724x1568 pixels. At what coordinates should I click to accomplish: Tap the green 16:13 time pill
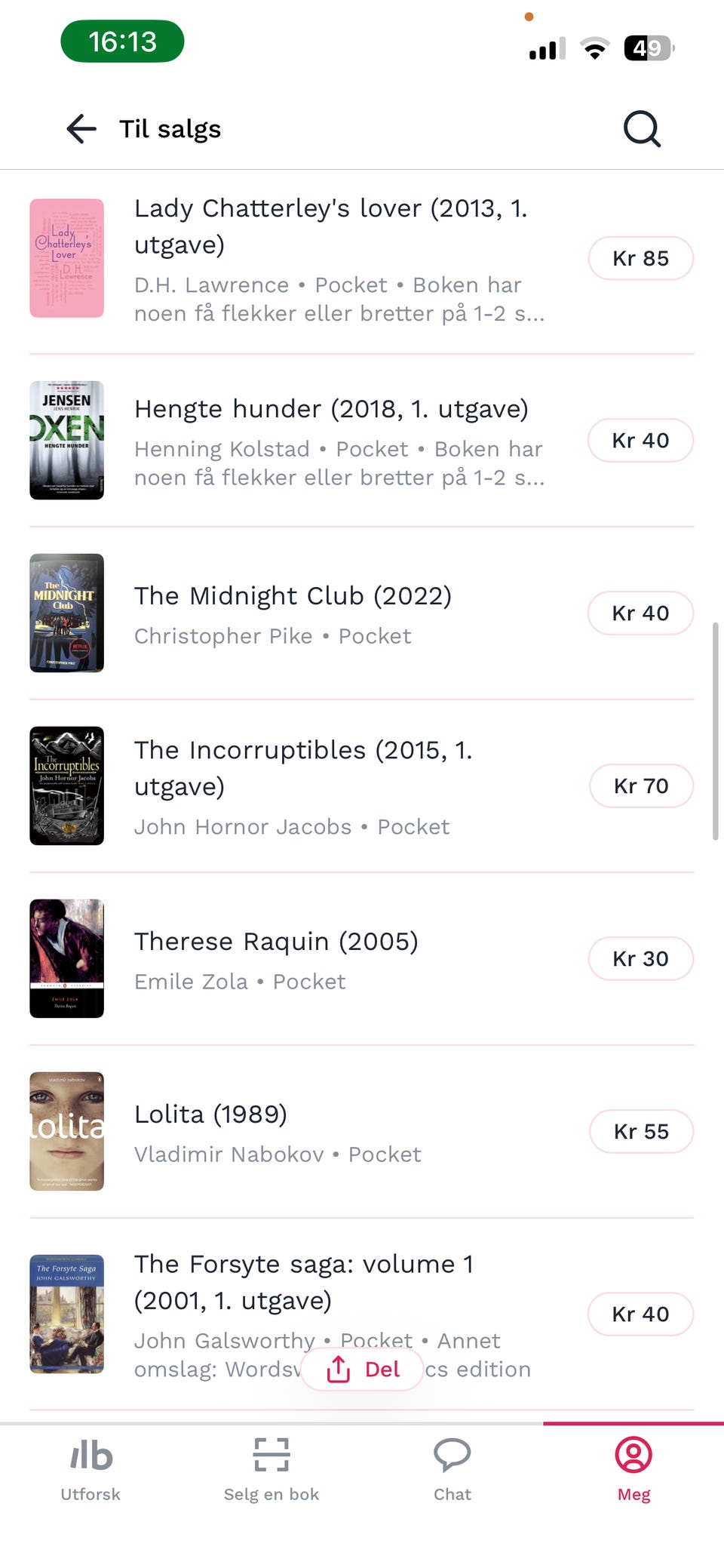tap(122, 42)
